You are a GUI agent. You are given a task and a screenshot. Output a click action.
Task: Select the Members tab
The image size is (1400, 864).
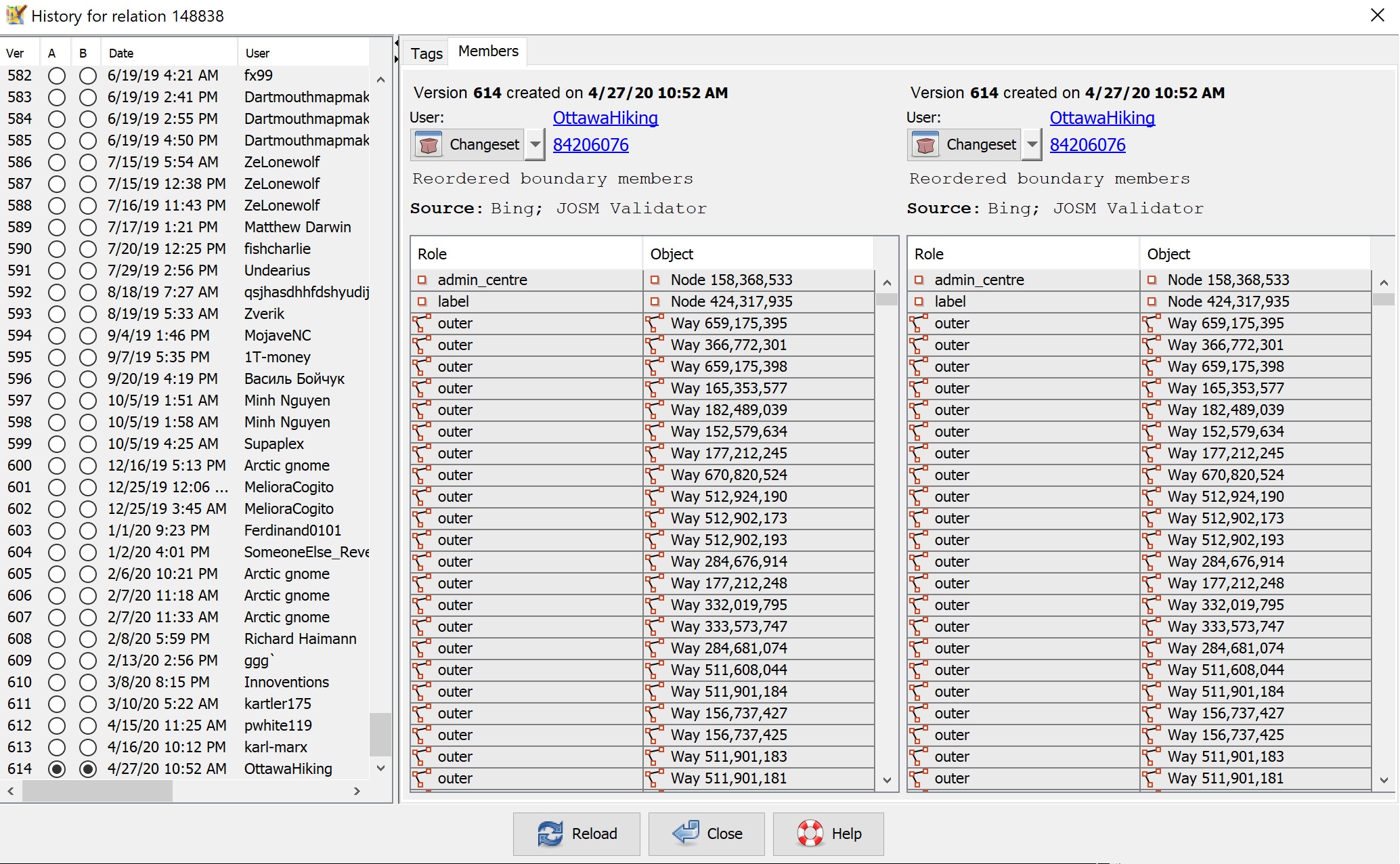(x=487, y=51)
